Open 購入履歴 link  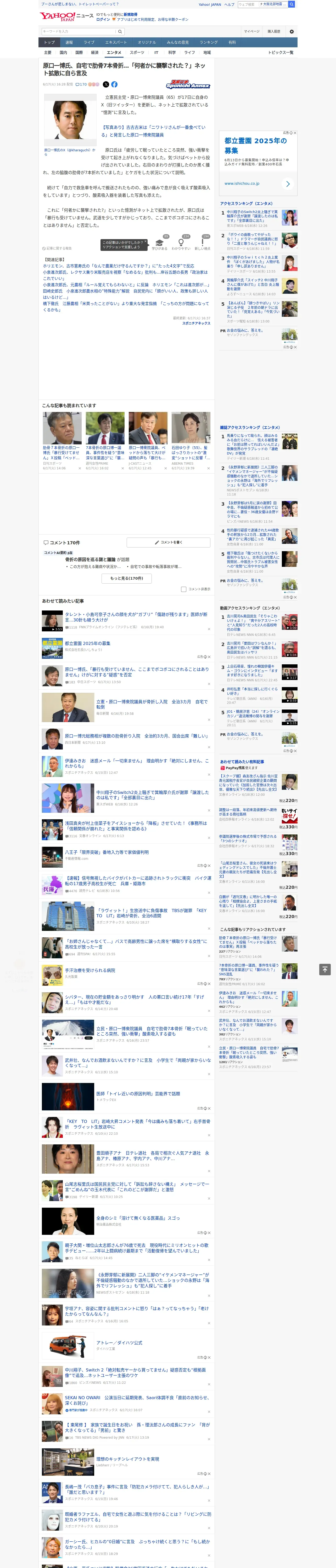(x=274, y=31)
